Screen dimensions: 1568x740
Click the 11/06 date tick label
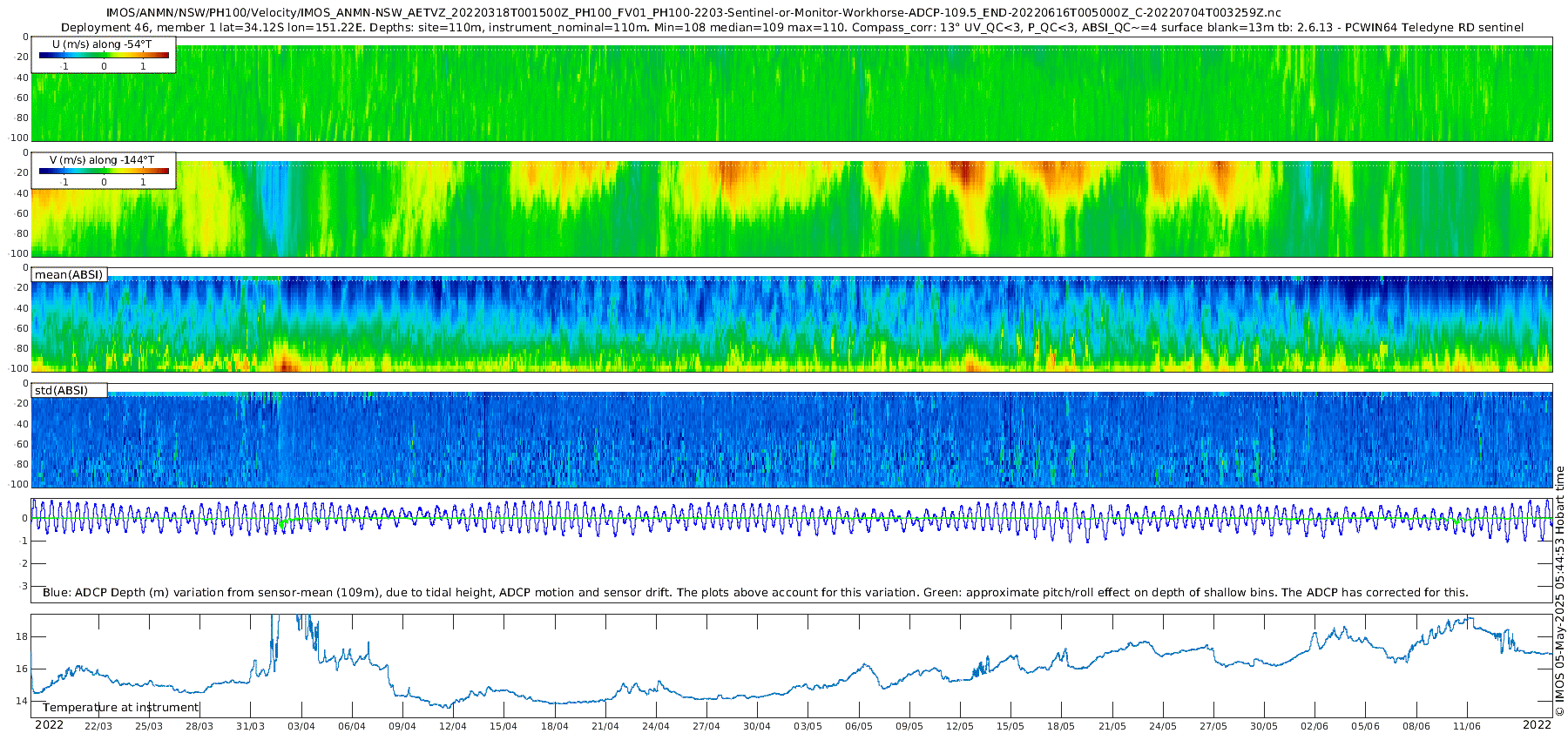coord(1467,726)
